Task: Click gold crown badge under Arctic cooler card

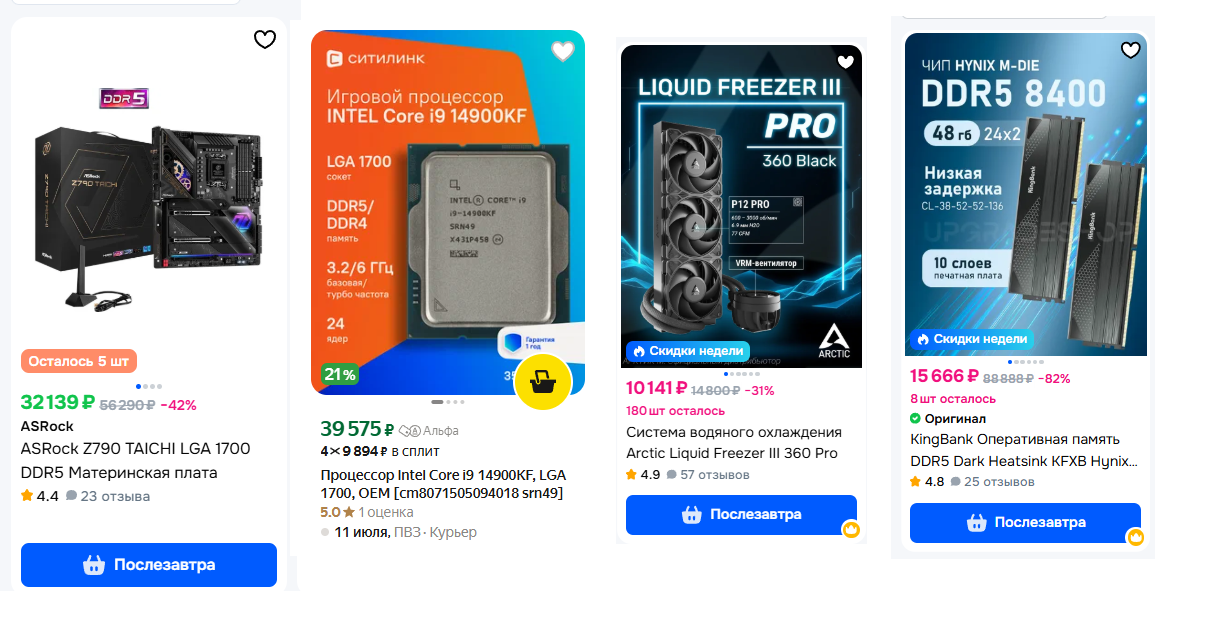Action: [851, 529]
